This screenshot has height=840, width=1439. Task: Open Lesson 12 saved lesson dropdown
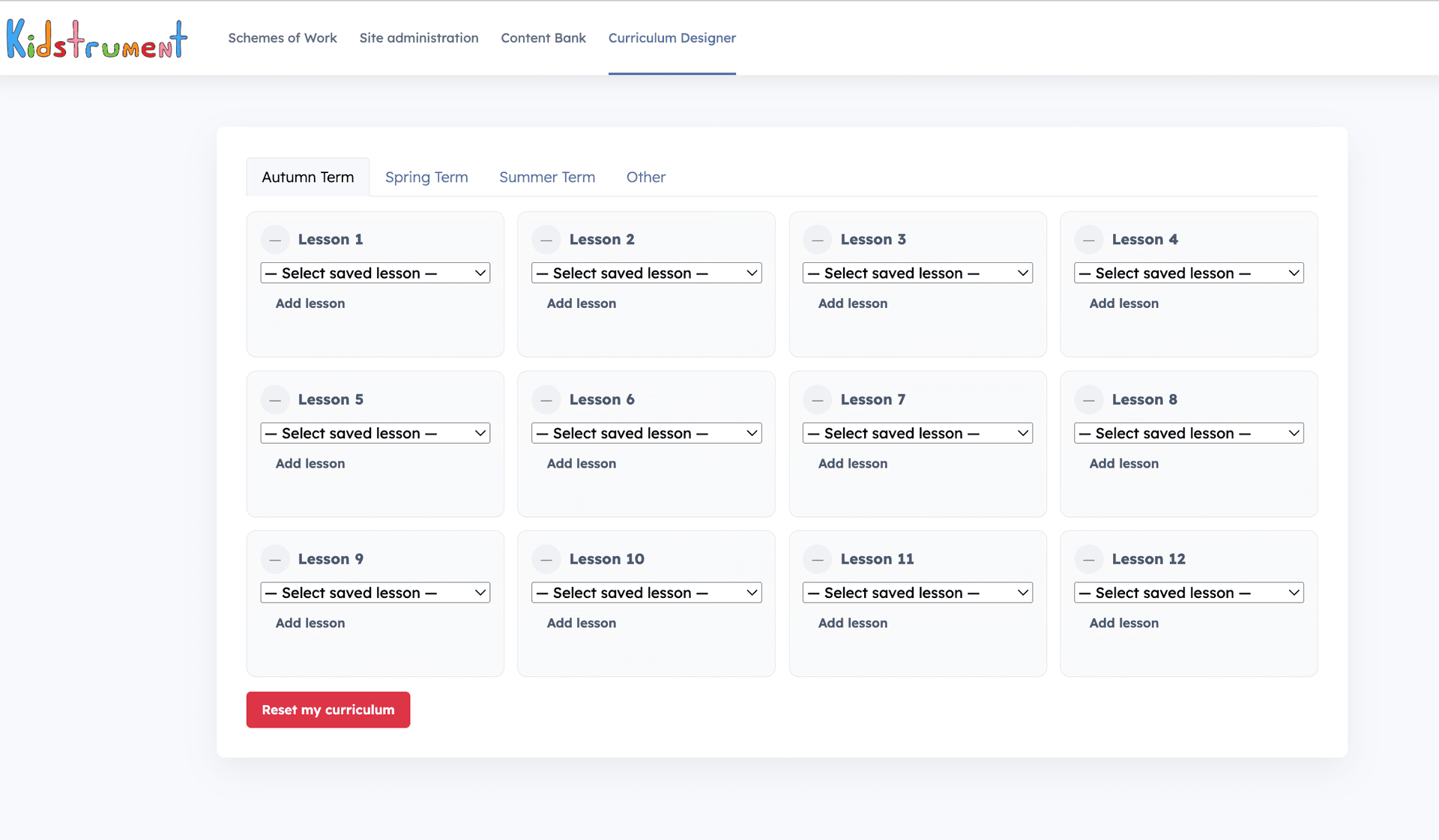[x=1189, y=593]
